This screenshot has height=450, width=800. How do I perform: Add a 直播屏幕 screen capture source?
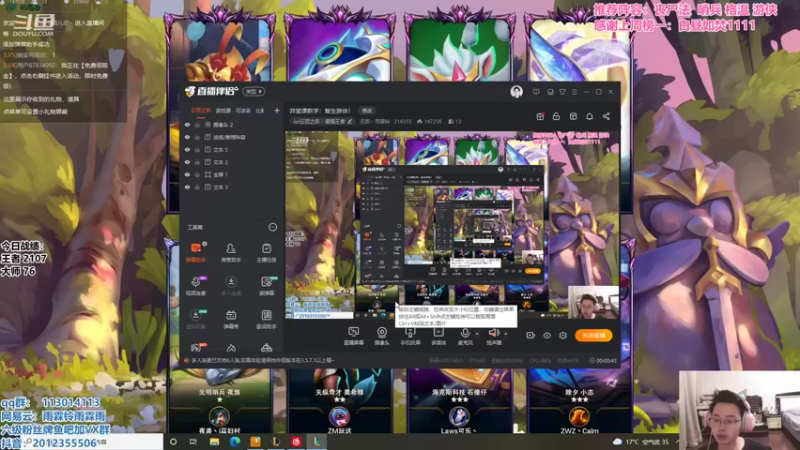click(354, 336)
